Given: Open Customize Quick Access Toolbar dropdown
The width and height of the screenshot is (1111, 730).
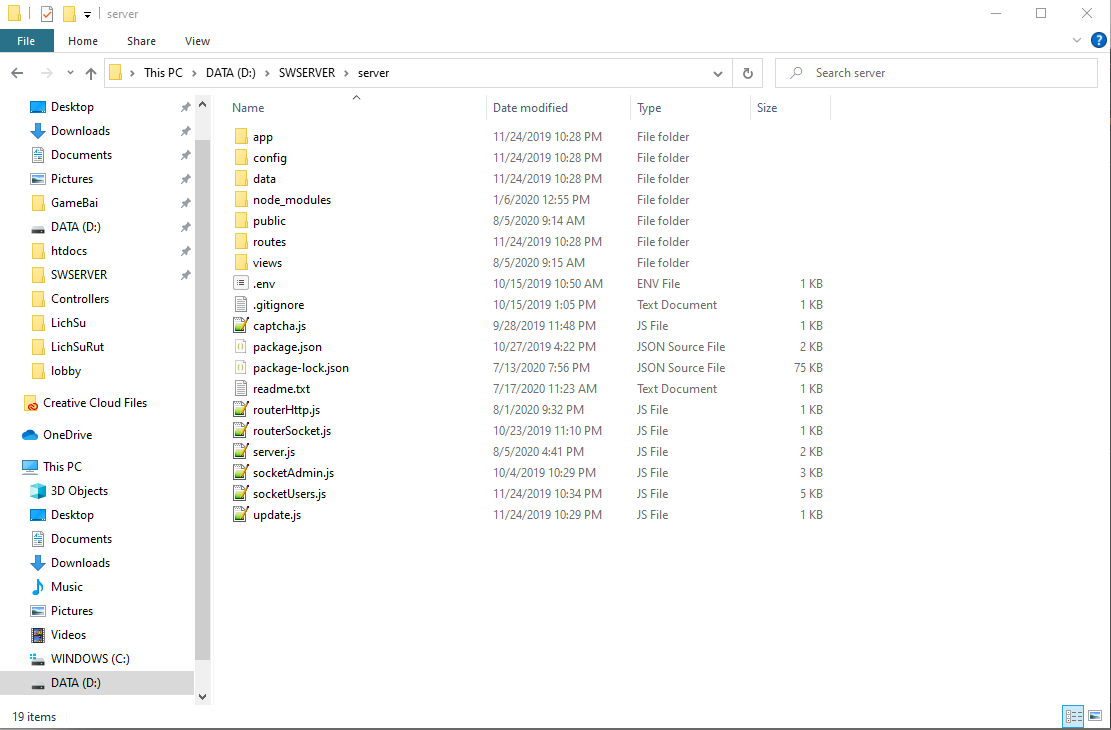Looking at the screenshot, I should coord(87,14).
